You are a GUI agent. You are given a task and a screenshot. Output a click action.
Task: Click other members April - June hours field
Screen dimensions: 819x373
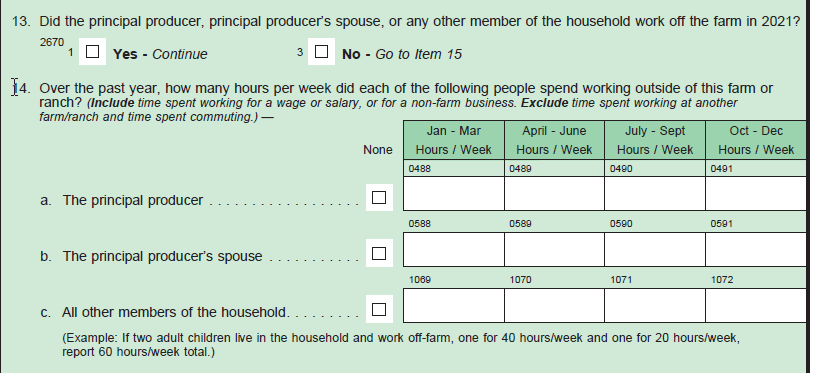pos(554,306)
